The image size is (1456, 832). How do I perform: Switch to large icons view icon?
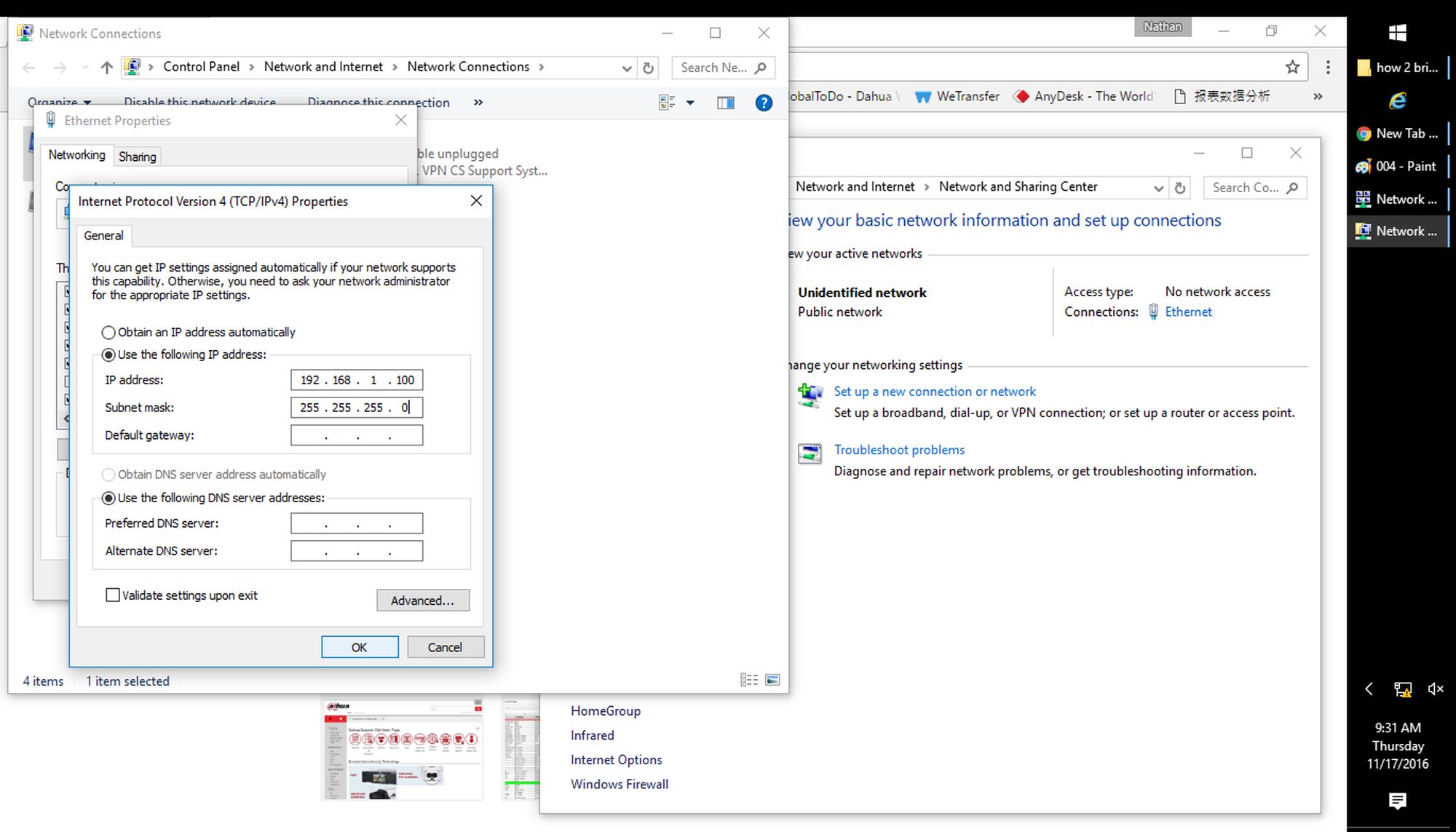pos(772,680)
